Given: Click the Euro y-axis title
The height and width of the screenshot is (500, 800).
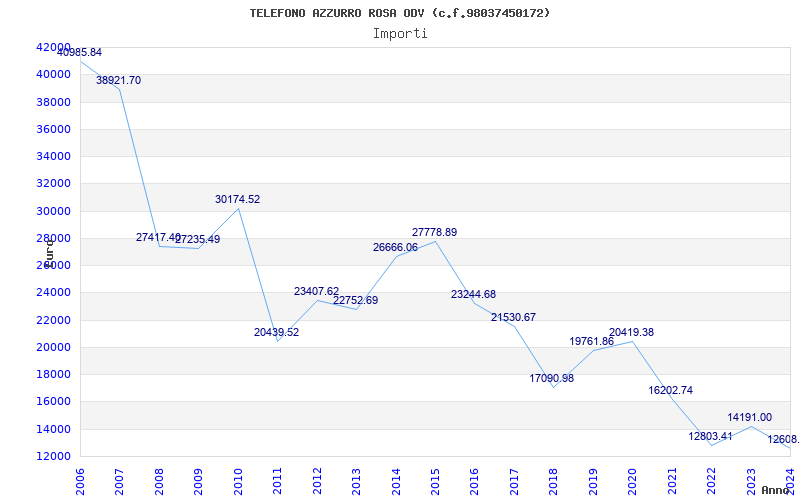Looking at the screenshot, I should point(49,253).
